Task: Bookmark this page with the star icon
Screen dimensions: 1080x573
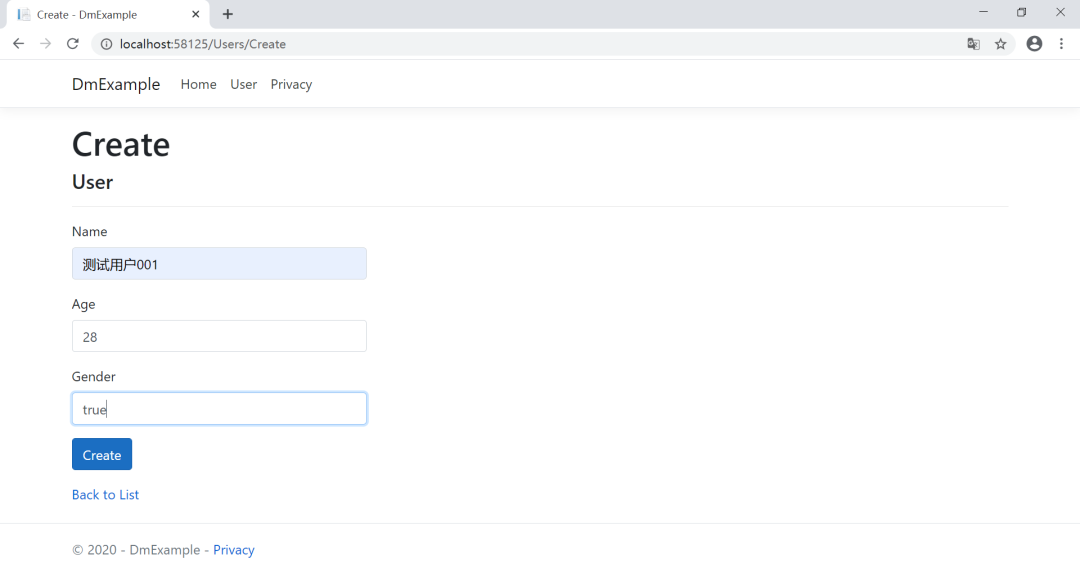Action: (1001, 44)
